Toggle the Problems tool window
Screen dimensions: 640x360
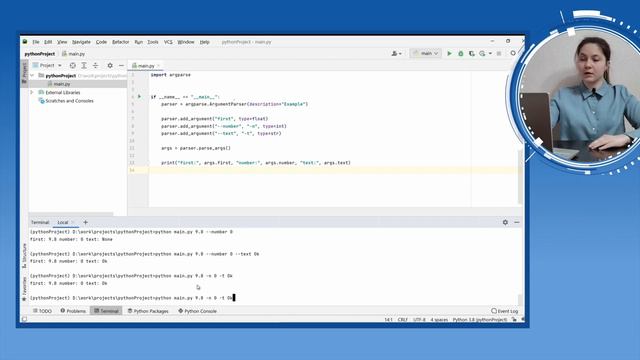(x=73, y=311)
